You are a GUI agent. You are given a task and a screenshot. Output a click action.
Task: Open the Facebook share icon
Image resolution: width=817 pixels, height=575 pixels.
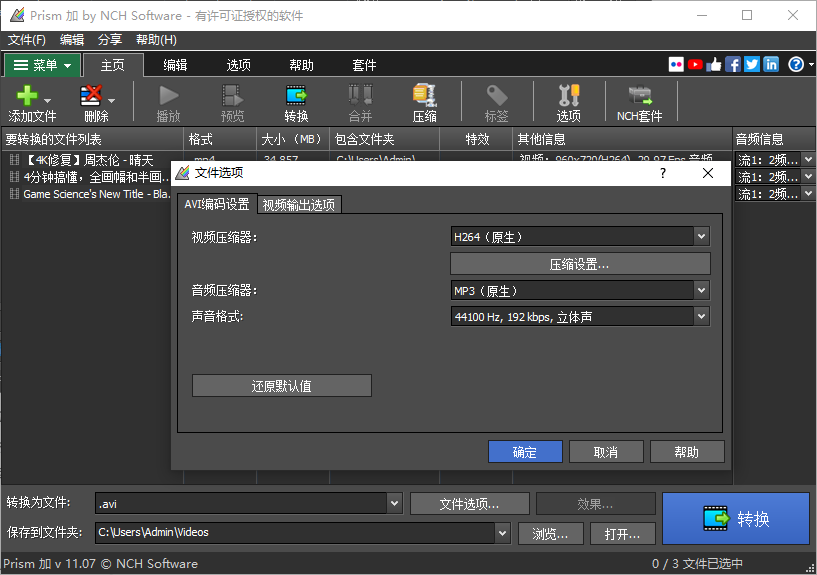[733, 65]
